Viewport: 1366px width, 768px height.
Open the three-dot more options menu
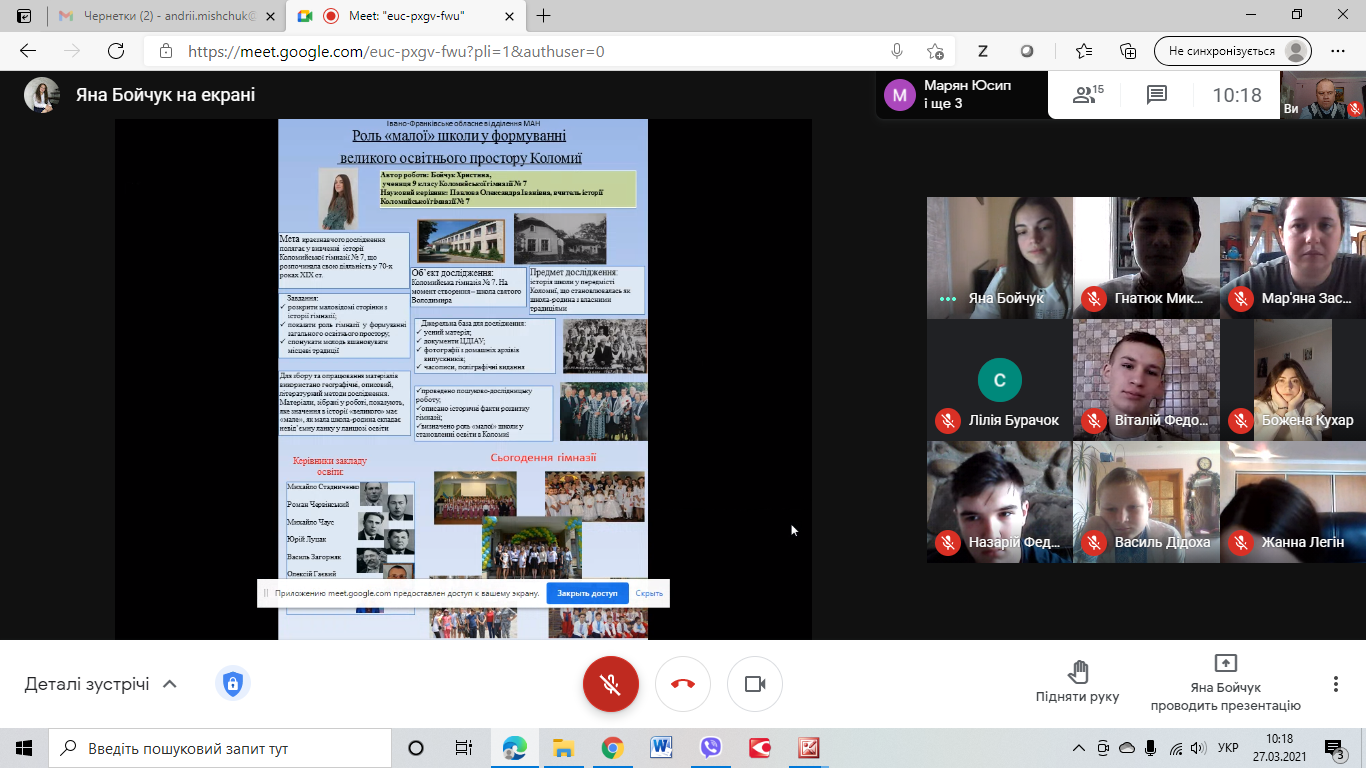(1335, 684)
